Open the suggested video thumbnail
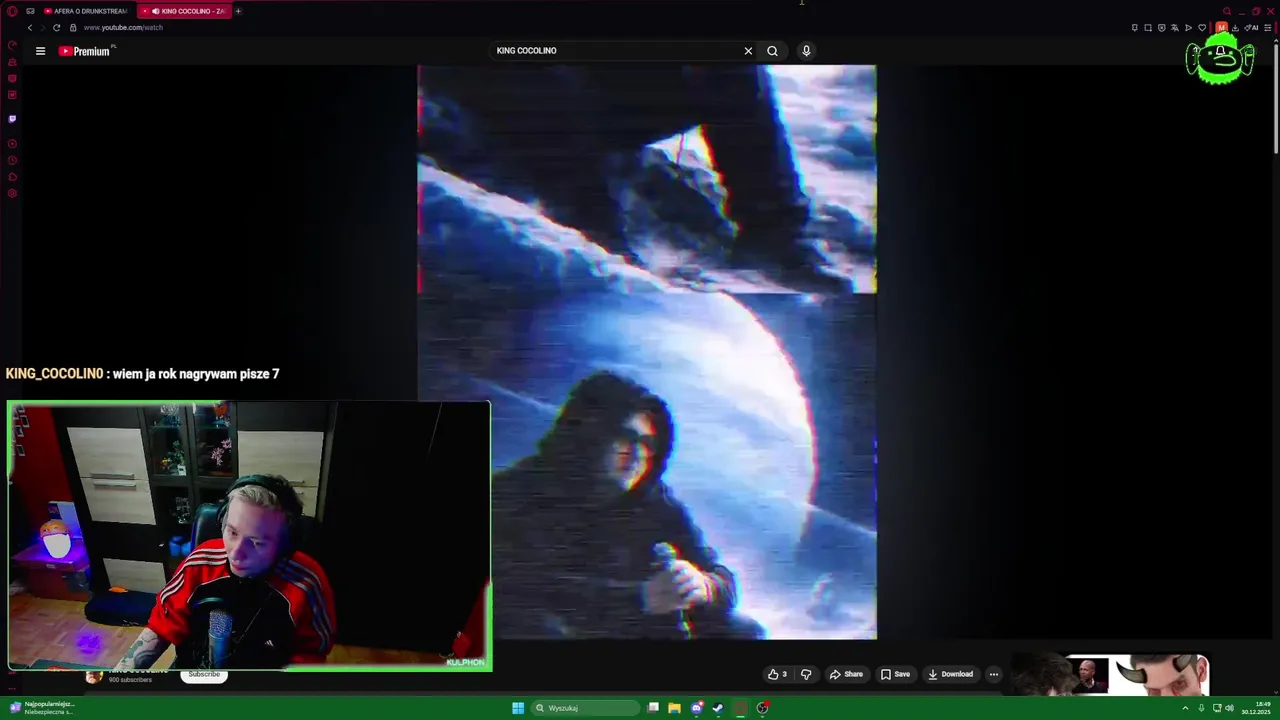 (x=1112, y=675)
